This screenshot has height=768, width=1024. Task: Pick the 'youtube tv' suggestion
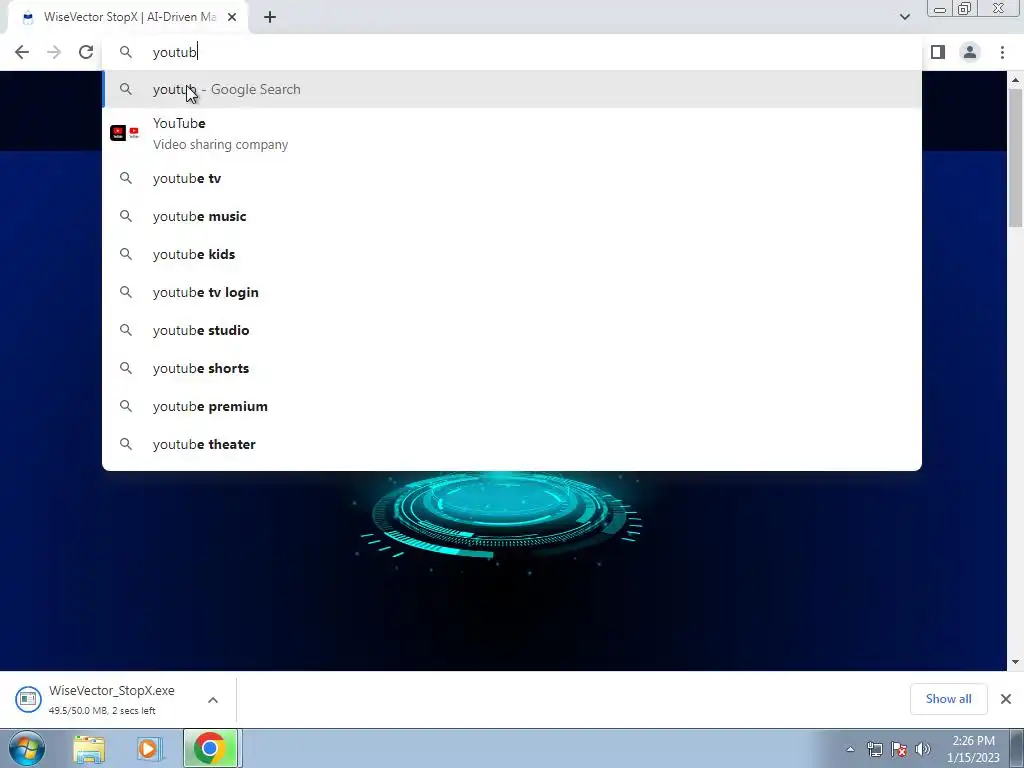[512, 178]
